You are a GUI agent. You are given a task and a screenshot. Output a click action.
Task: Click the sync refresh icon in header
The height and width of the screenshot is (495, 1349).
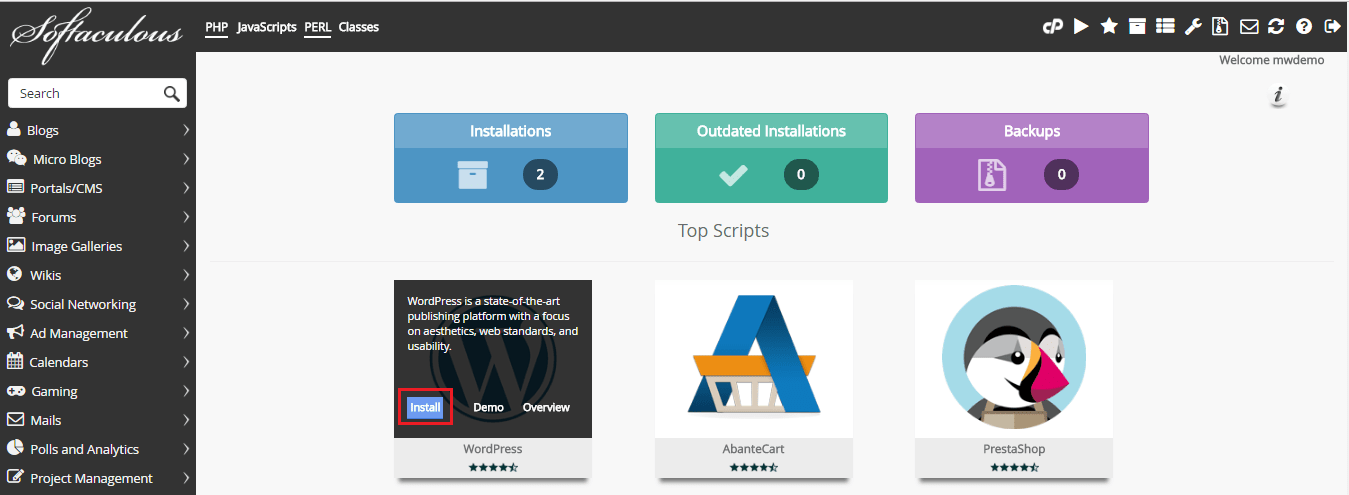tap(1276, 27)
